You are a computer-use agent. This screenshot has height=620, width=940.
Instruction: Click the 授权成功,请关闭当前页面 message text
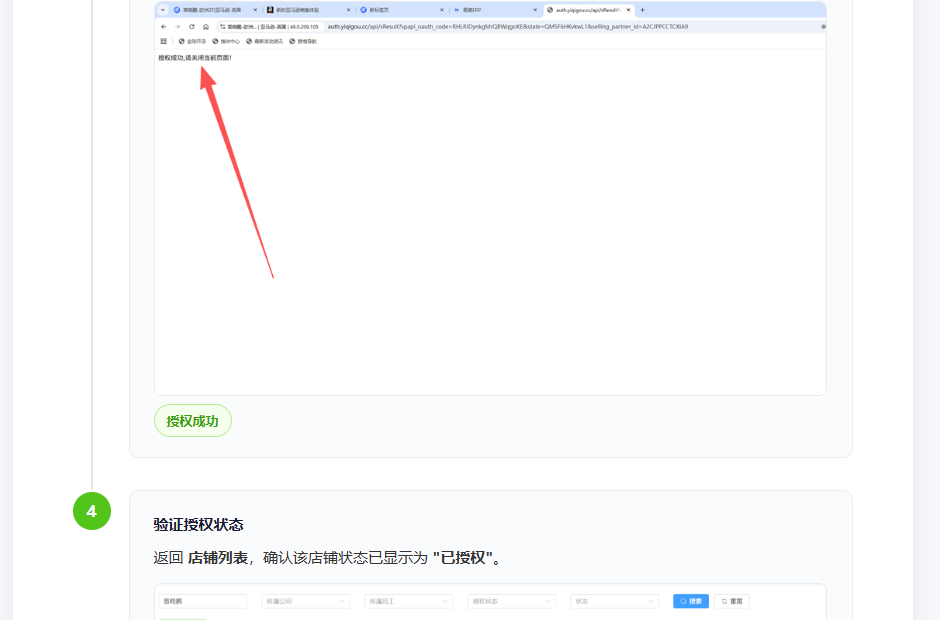(195, 58)
